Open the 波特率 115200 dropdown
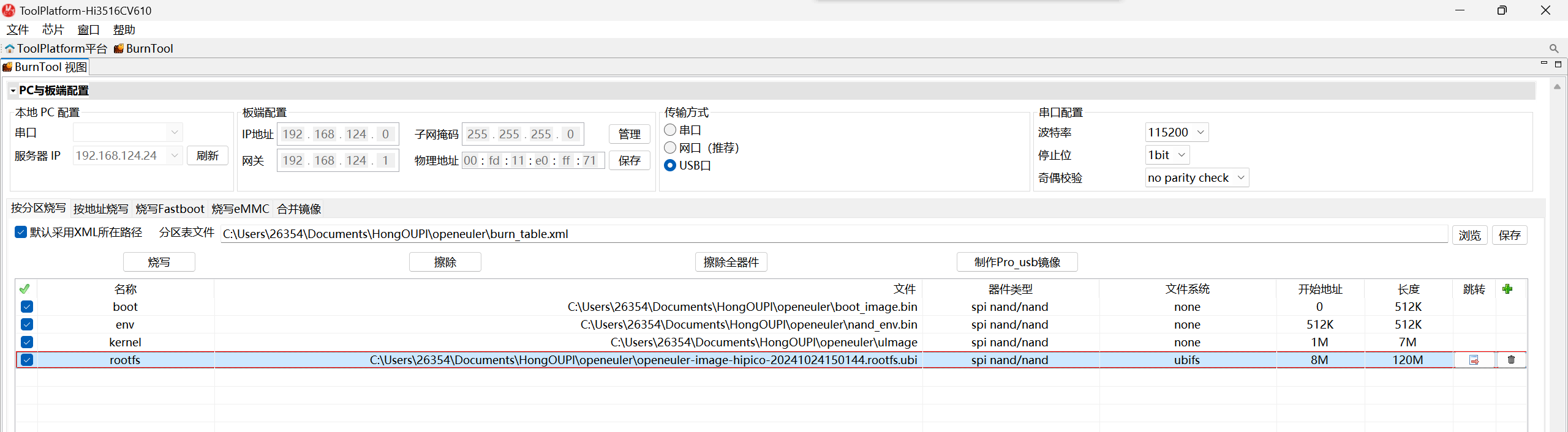The width and height of the screenshot is (1568, 432). (x=1176, y=132)
